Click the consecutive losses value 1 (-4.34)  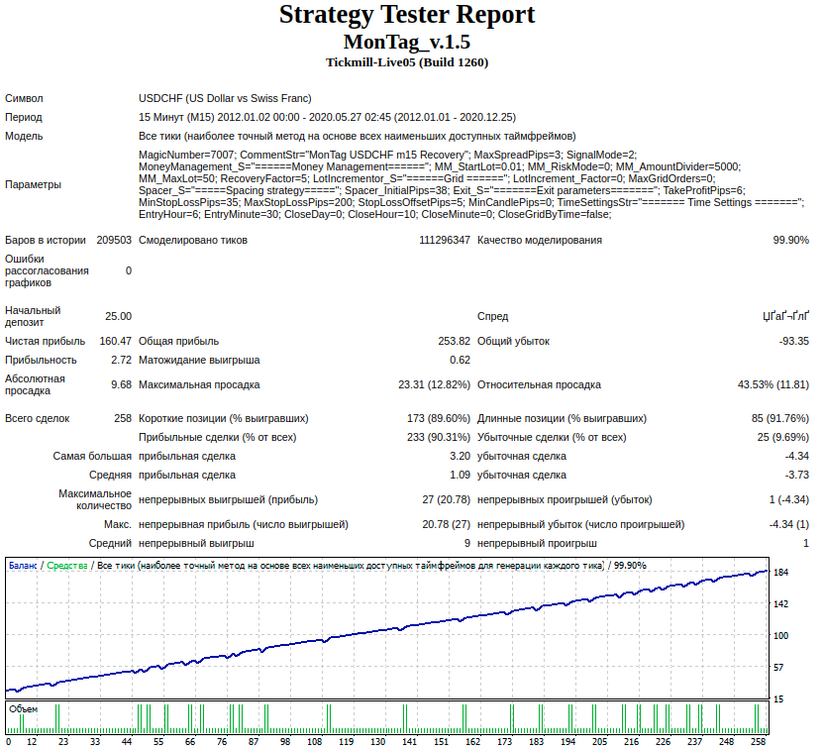789,500
